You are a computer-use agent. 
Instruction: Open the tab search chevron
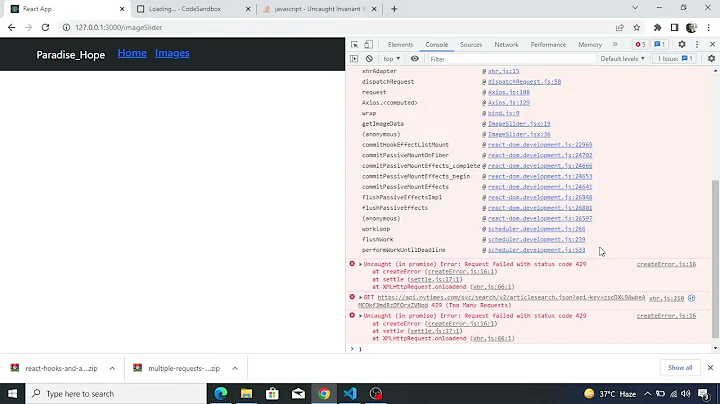[635, 8]
